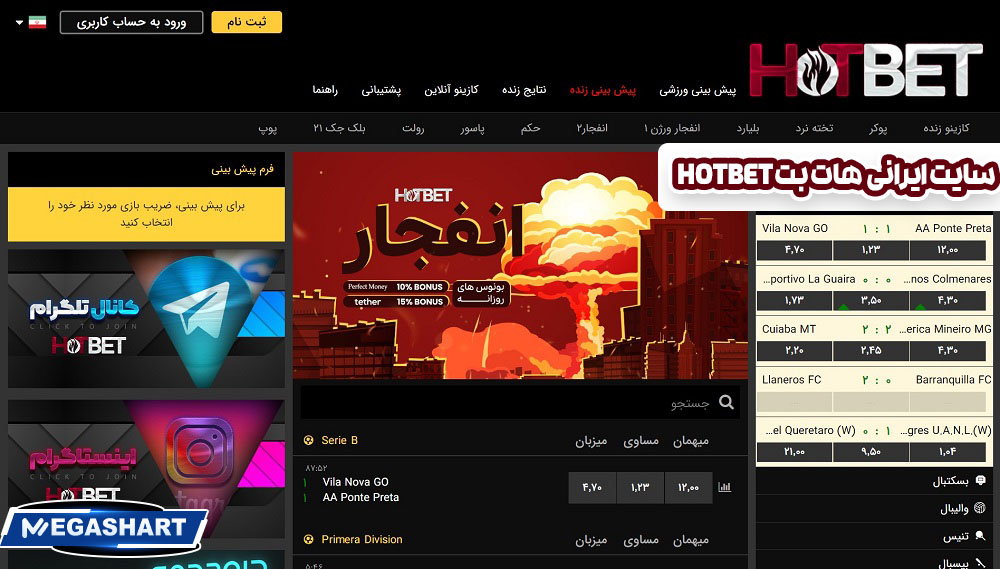Image resolution: width=1000 pixels, height=569 pixels.
Task: Pick odds ۱,۲۳ in Serie B match row
Action: 640,487
